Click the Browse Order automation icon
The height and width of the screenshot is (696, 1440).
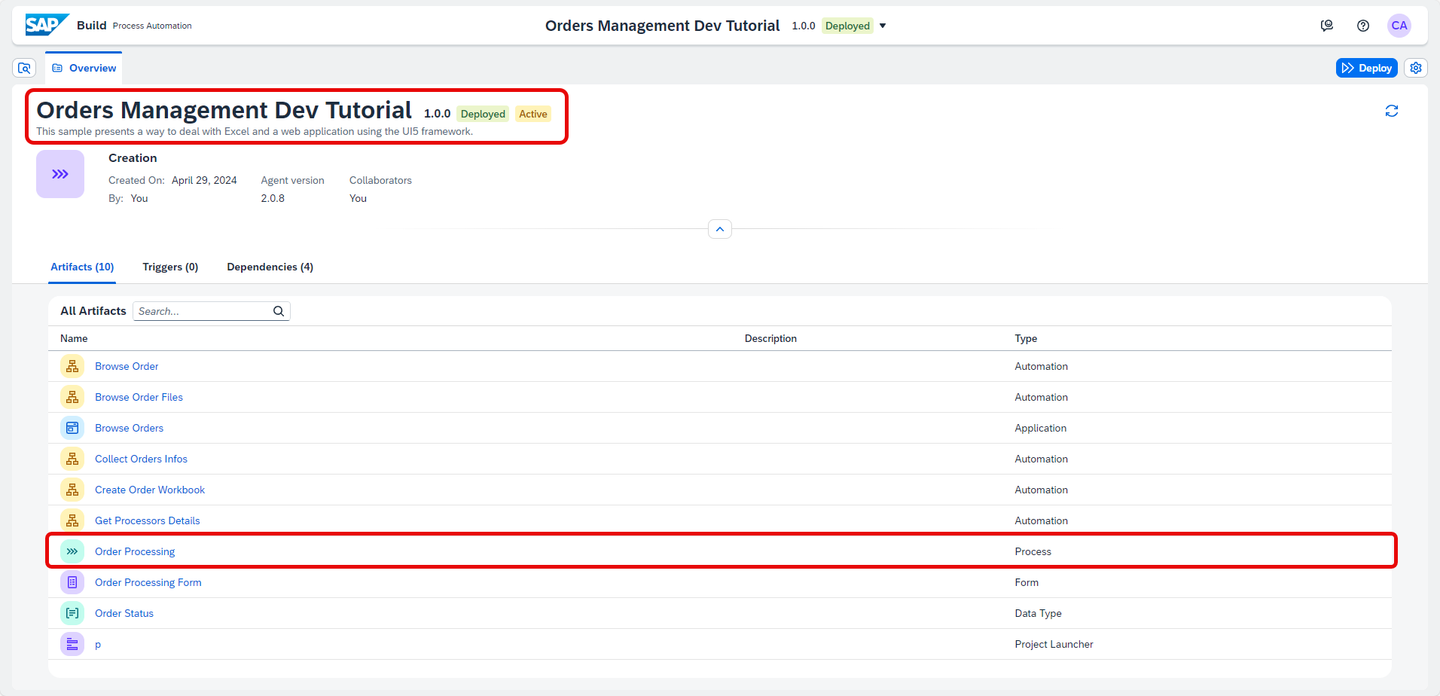[72, 367]
